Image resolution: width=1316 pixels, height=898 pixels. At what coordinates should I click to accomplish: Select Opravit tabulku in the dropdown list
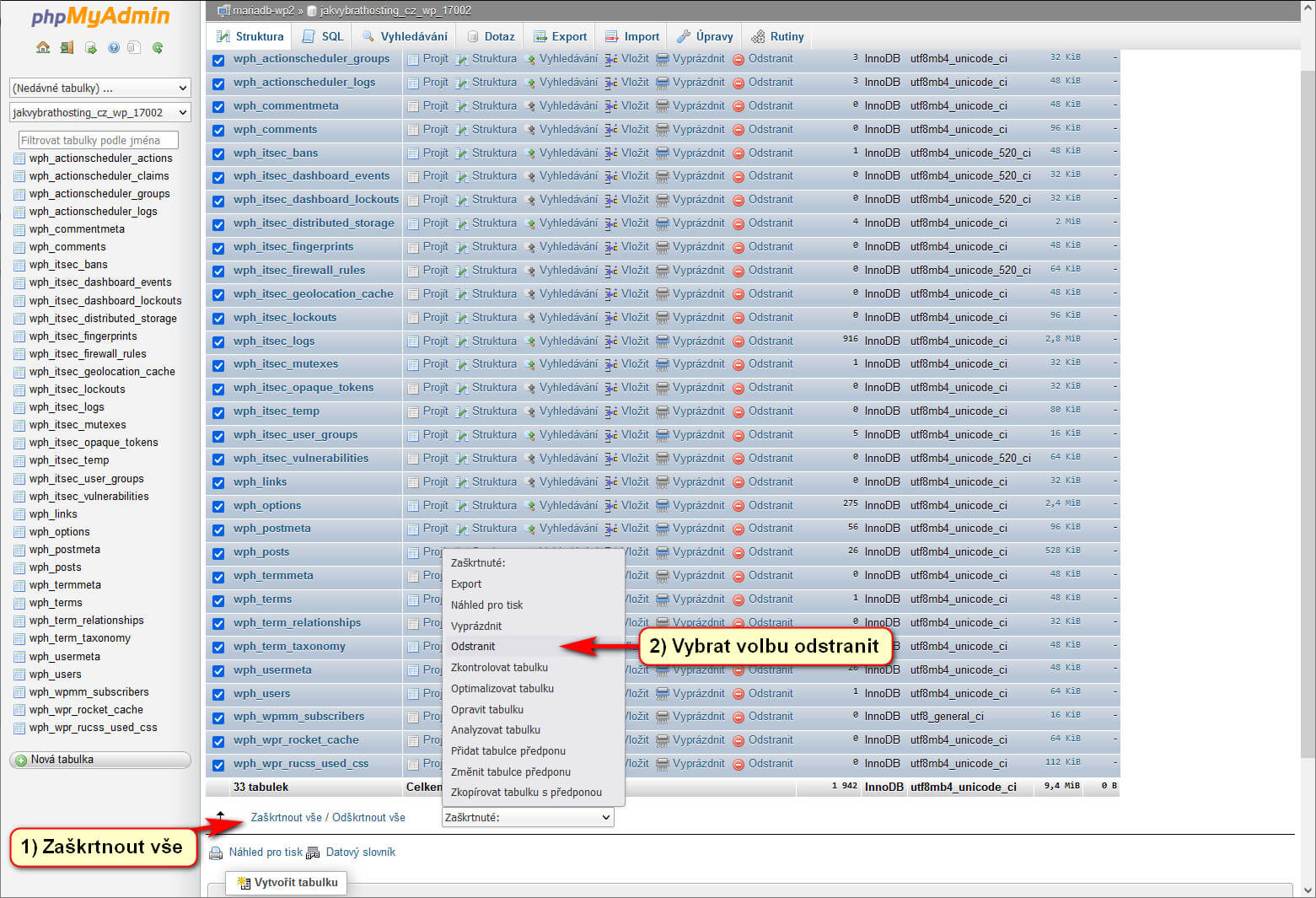(x=487, y=709)
